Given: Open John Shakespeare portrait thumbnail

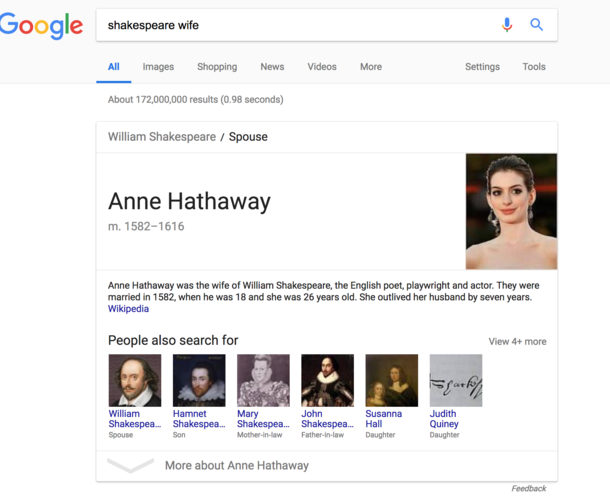Looking at the screenshot, I should coord(327,380).
